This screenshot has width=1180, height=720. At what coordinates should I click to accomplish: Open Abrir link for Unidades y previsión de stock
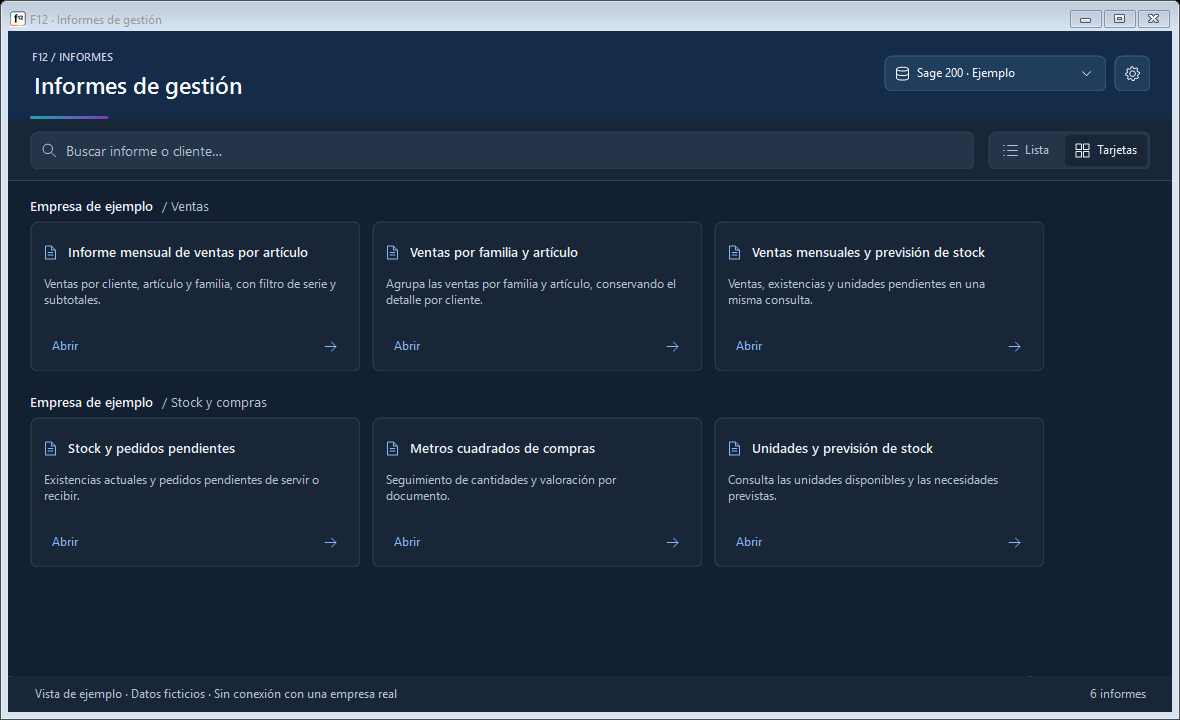coord(749,542)
